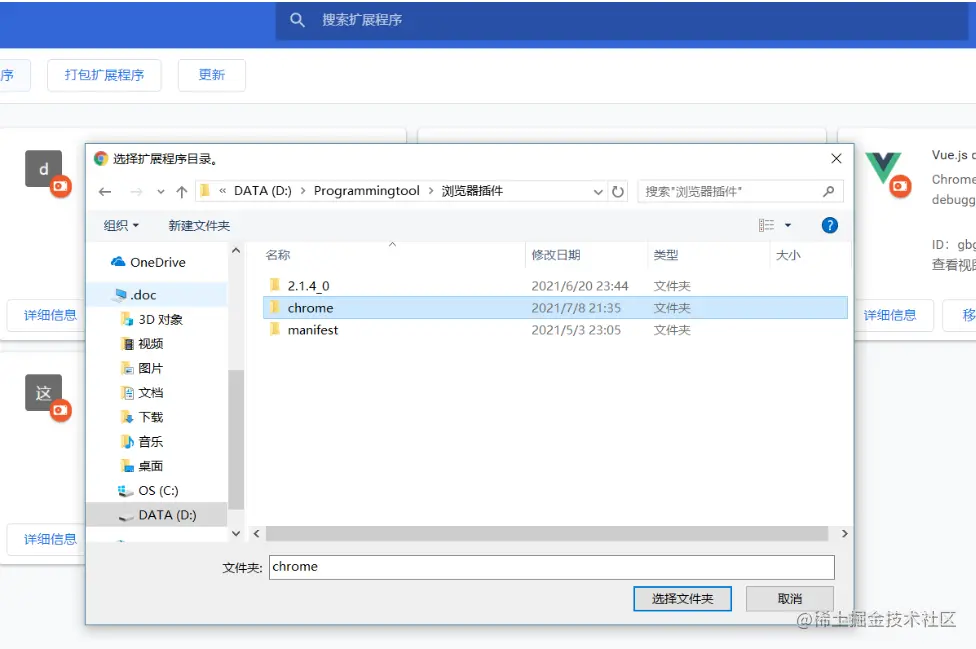Click 取消 to cancel the dialog
This screenshot has height=649, width=976.
point(789,599)
